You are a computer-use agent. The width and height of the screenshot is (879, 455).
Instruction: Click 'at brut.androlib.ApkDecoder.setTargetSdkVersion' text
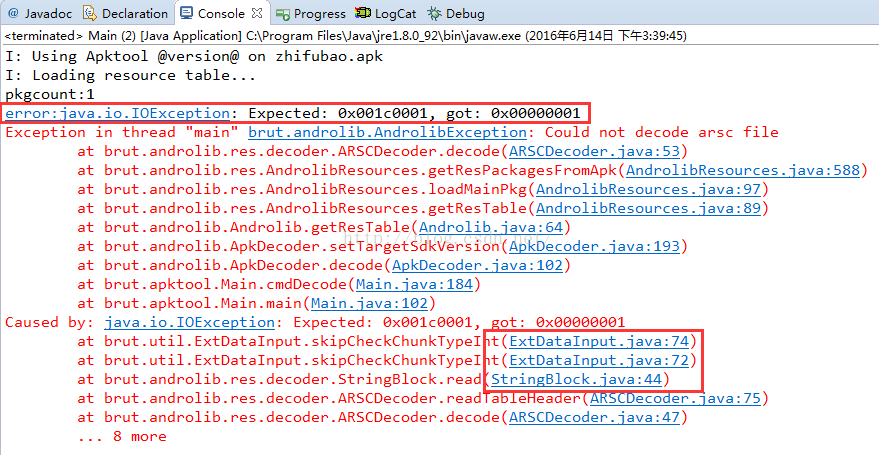291,247
